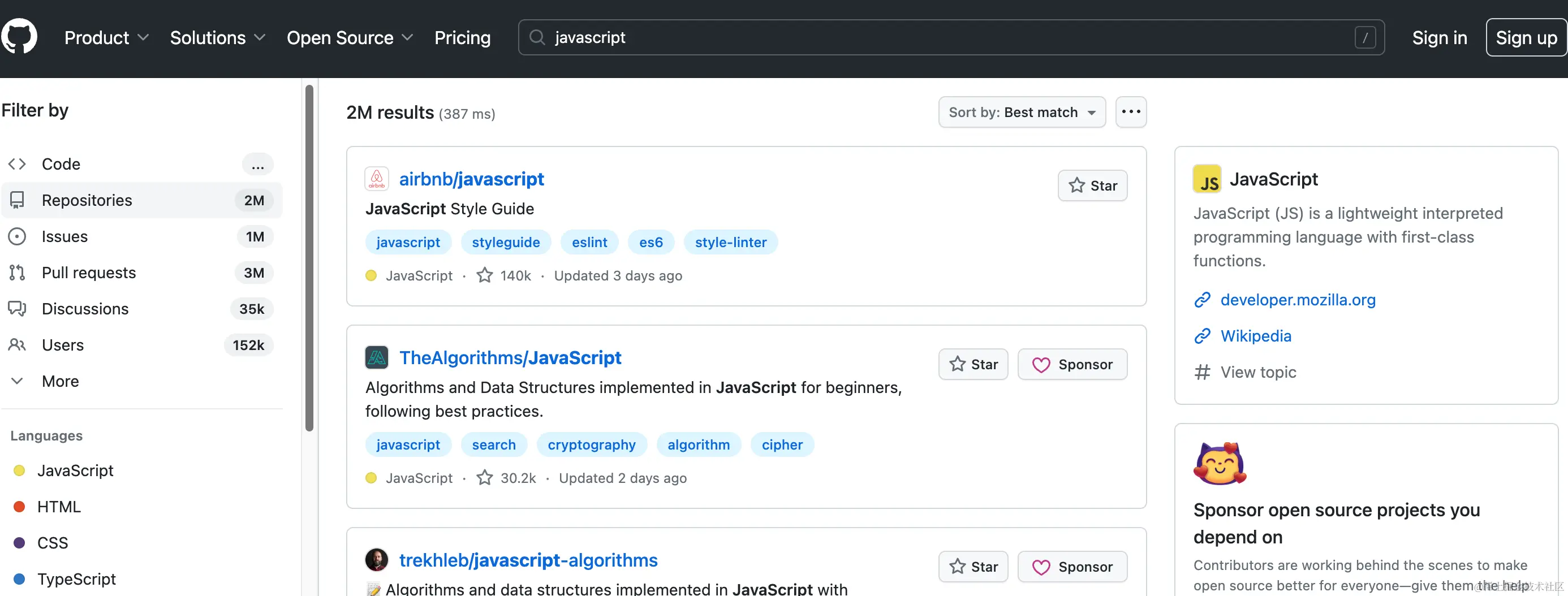This screenshot has width=1568, height=596.
Task: Sponsor TheAlgorithms/JavaScript repository
Action: (1072, 364)
